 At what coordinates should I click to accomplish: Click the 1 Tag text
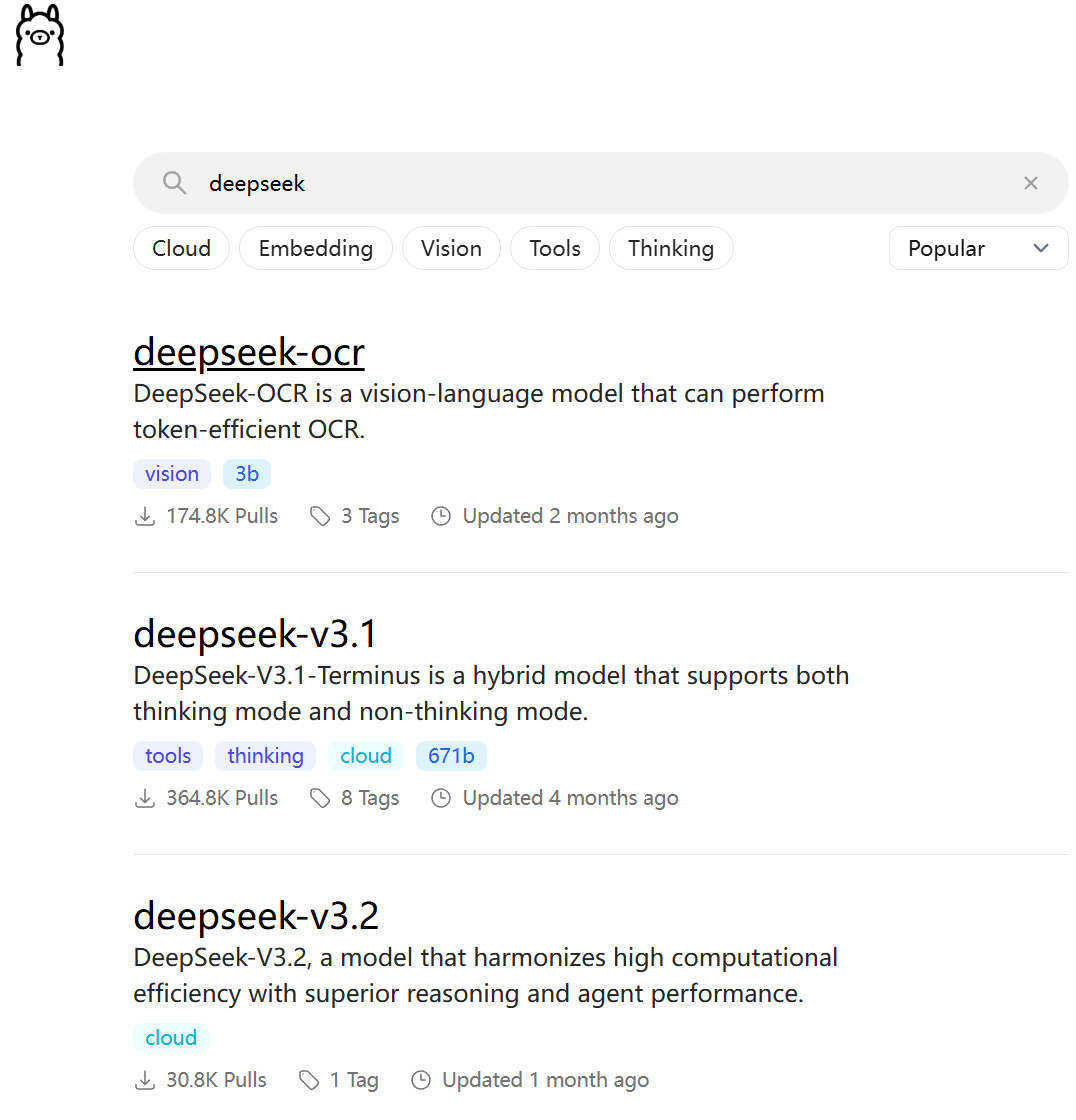[x=354, y=1081]
